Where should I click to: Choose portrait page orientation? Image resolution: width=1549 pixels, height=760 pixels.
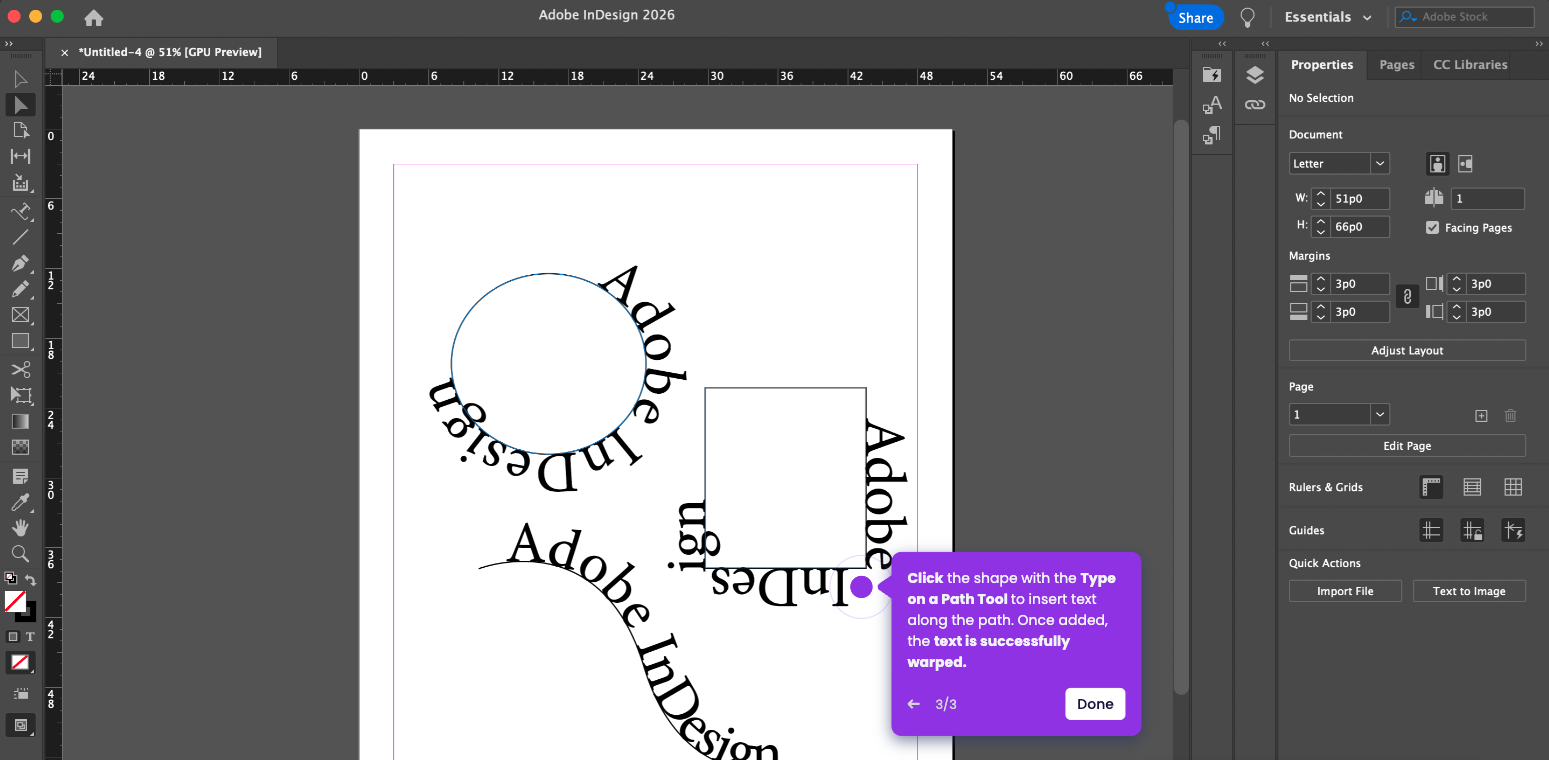[x=1437, y=163]
